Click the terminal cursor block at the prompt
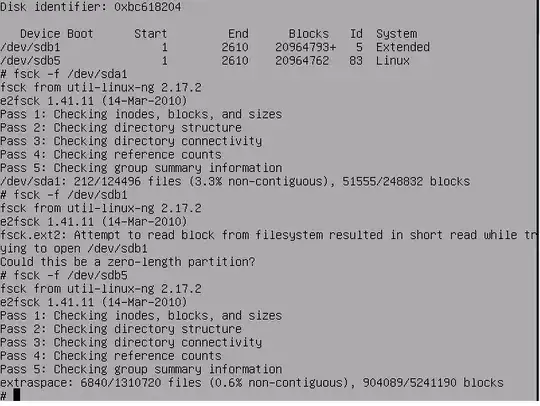Viewport: 540px width, 406px height. coord(17,395)
